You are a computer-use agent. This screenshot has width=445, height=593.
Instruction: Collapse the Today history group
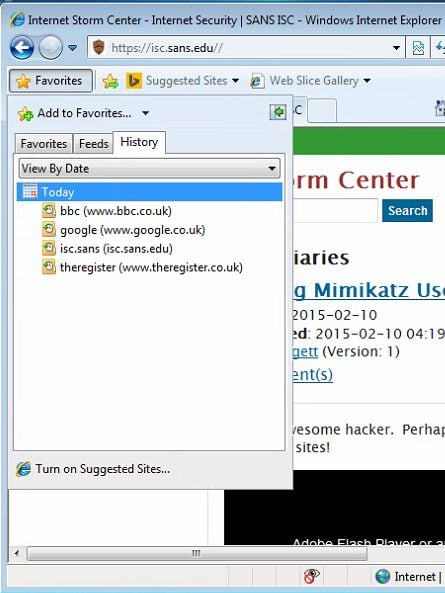(x=149, y=192)
